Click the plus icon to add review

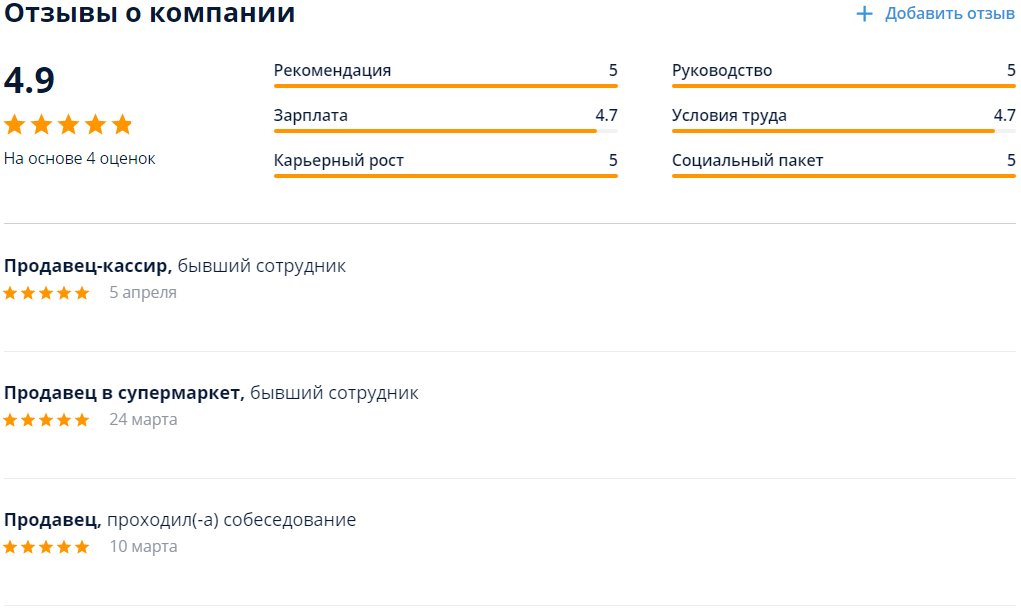point(865,14)
